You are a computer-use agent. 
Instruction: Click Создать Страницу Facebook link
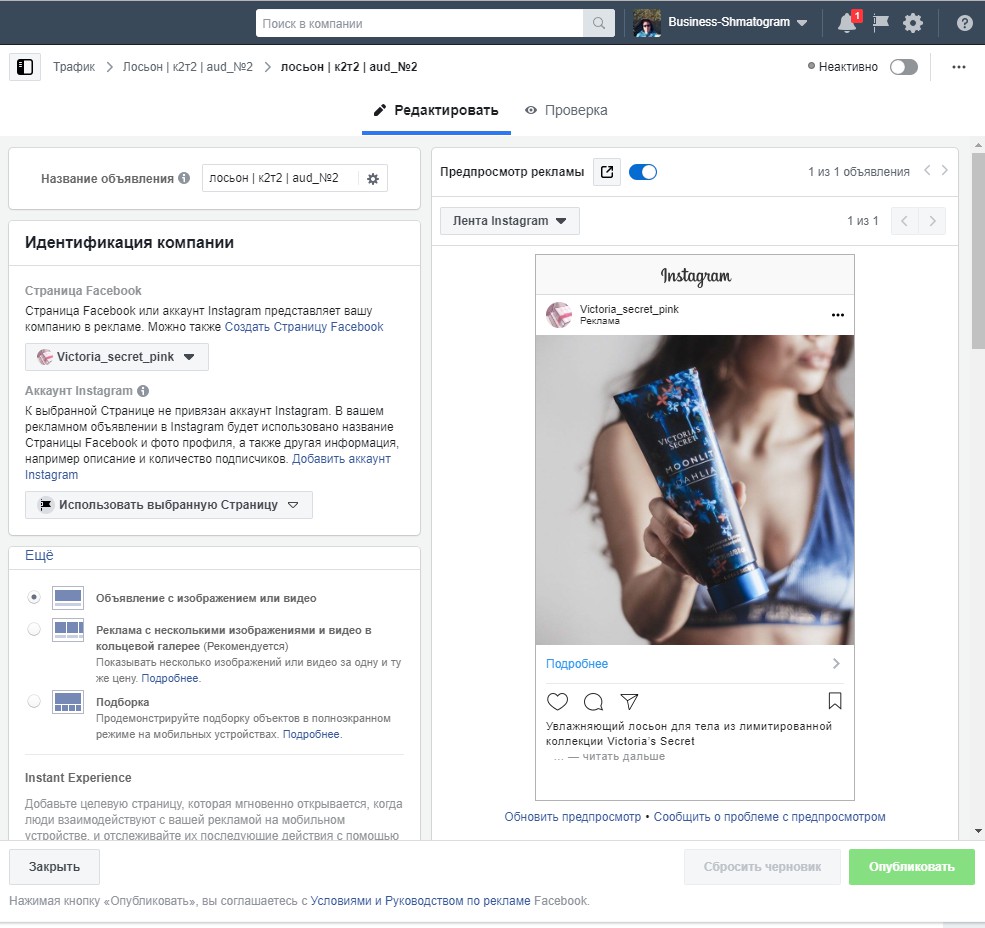click(304, 327)
